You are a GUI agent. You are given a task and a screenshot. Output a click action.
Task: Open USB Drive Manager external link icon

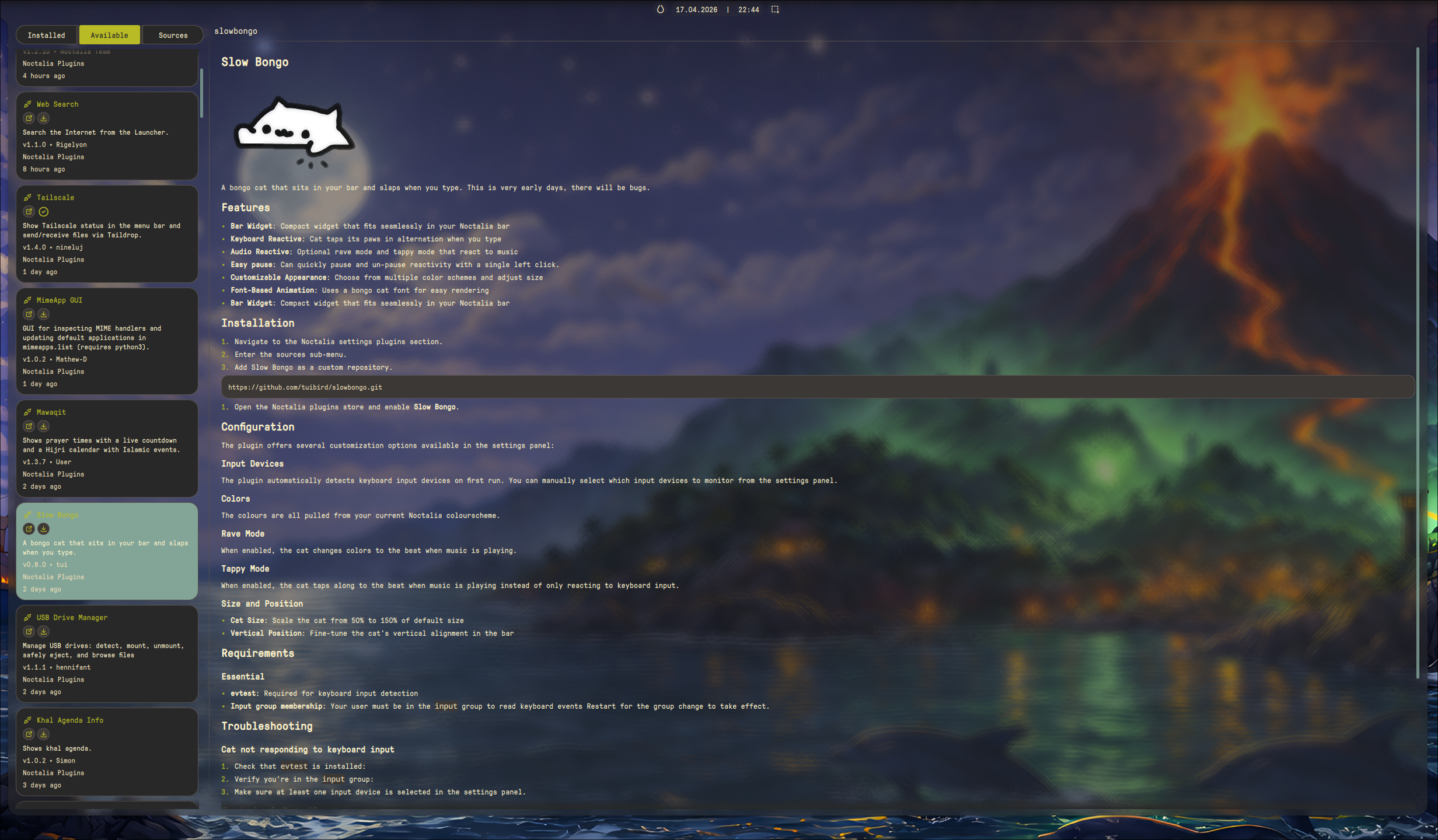coord(29,632)
